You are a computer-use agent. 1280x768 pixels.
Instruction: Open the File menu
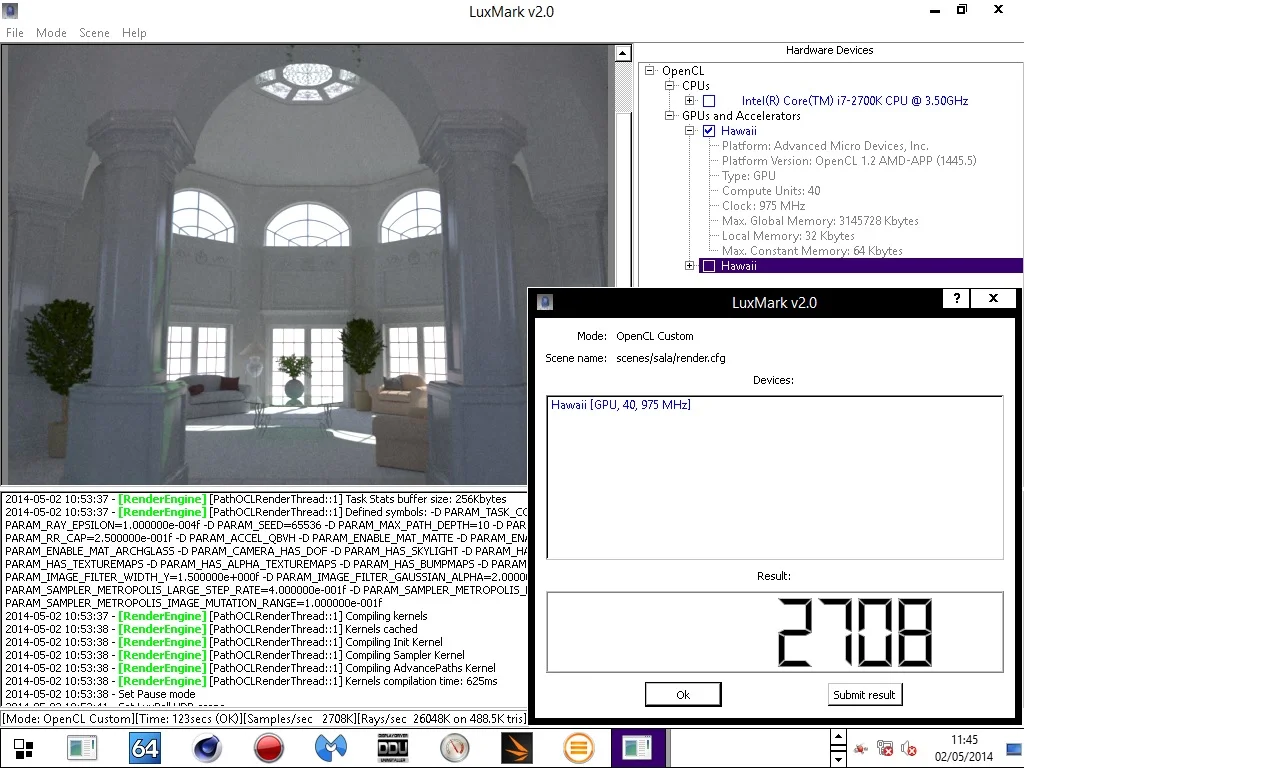click(14, 33)
